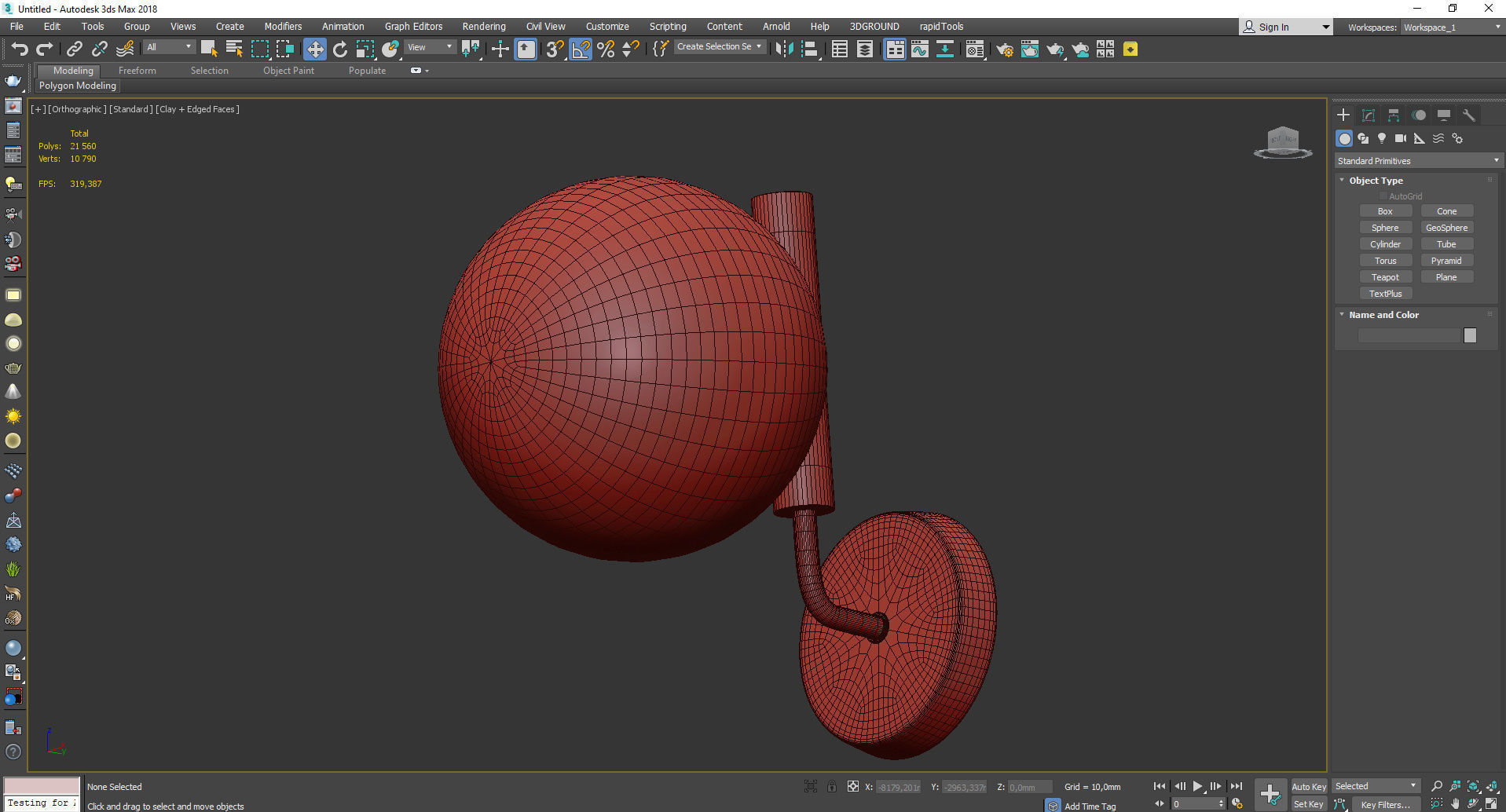Image resolution: width=1506 pixels, height=812 pixels.
Task: Open the Curve Editor from the toolbar
Action: [x=920, y=49]
